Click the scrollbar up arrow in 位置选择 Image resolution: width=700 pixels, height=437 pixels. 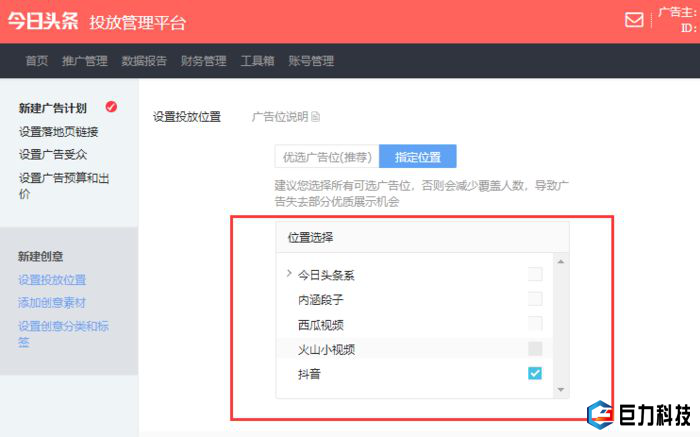pos(561,262)
